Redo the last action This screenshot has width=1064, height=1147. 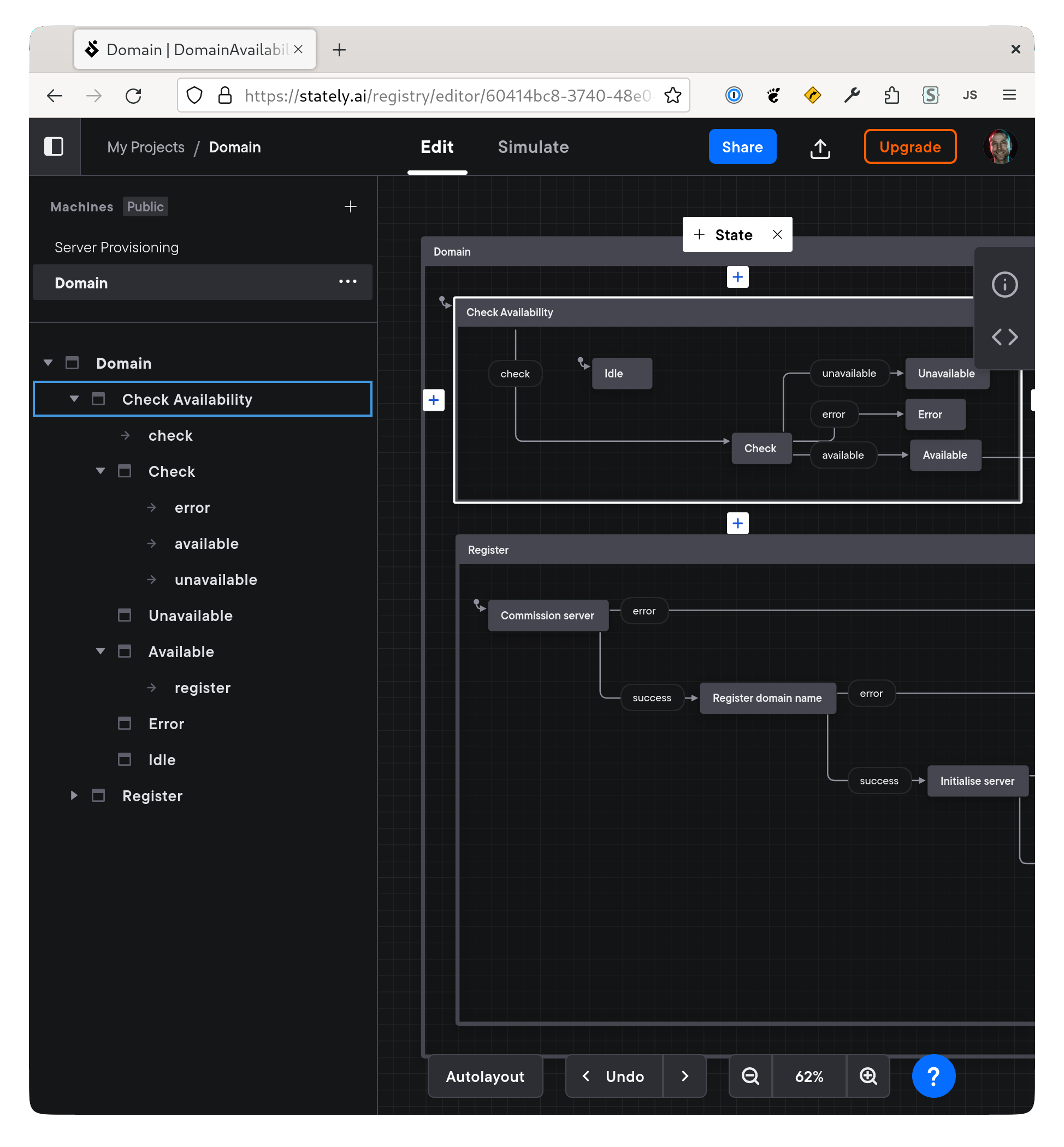(x=684, y=1075)
